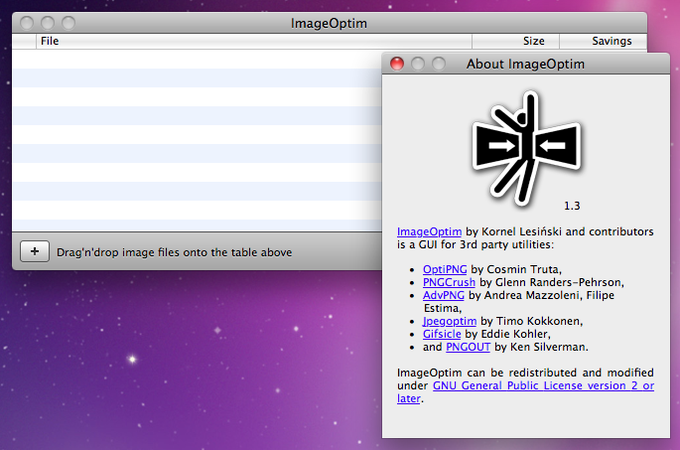Sort by the Savings column header
Image resolution: width=680 pixels, height=450 pixels.
(603, 41)
